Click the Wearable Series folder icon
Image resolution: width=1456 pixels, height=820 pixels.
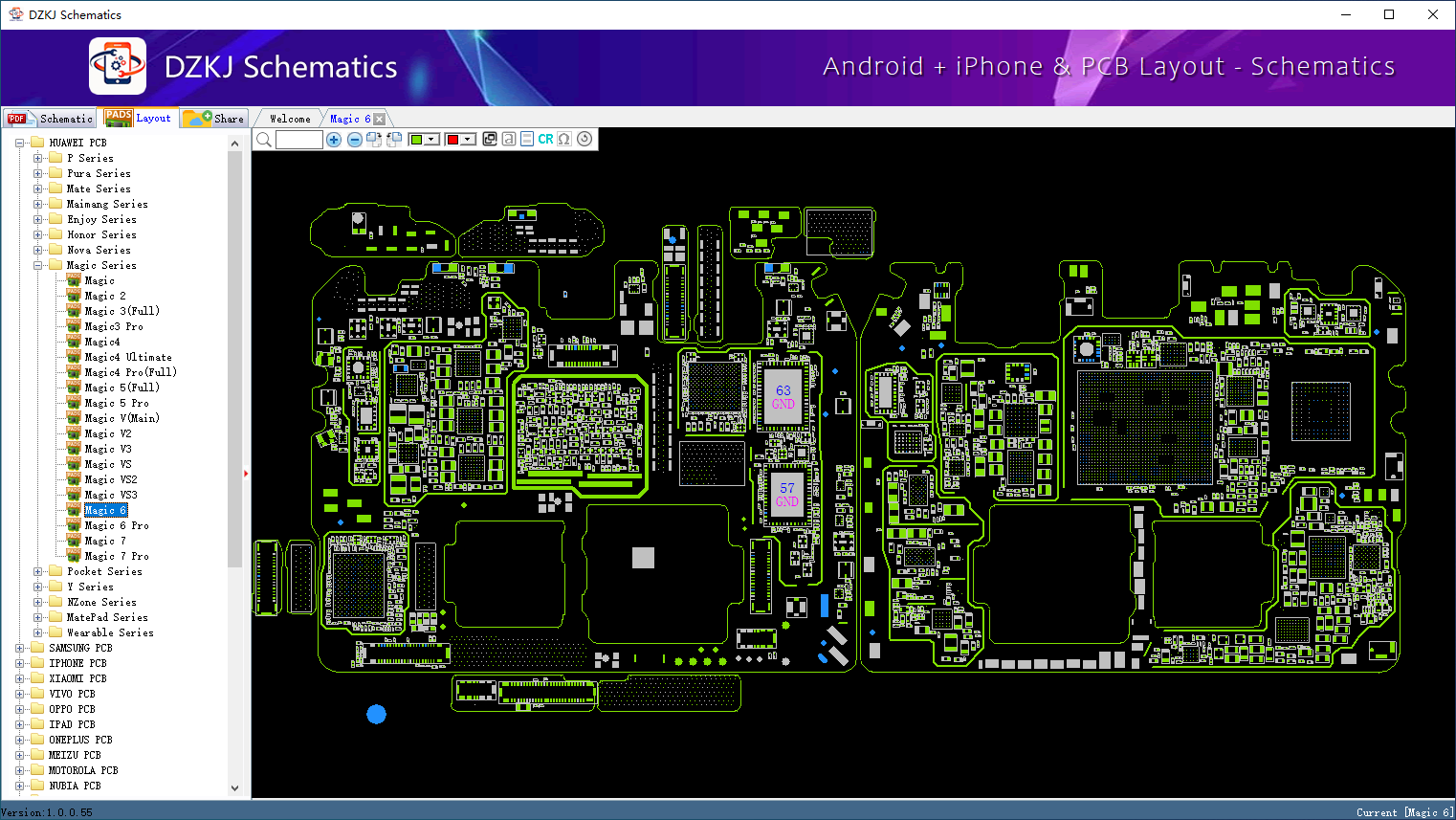[x=55, y=632]
